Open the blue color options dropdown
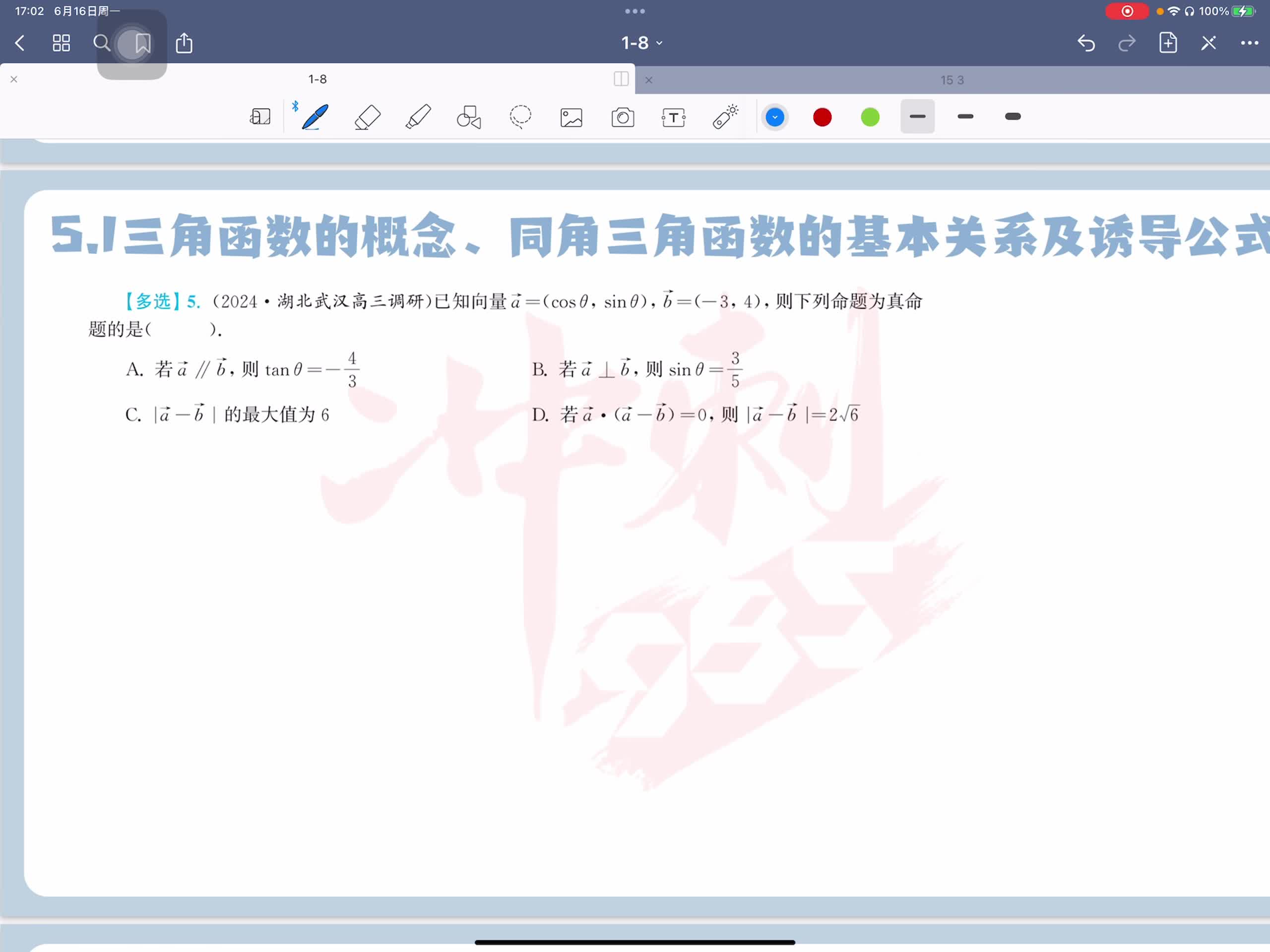Screen dimensions: 1270x952 pos(774,118)
